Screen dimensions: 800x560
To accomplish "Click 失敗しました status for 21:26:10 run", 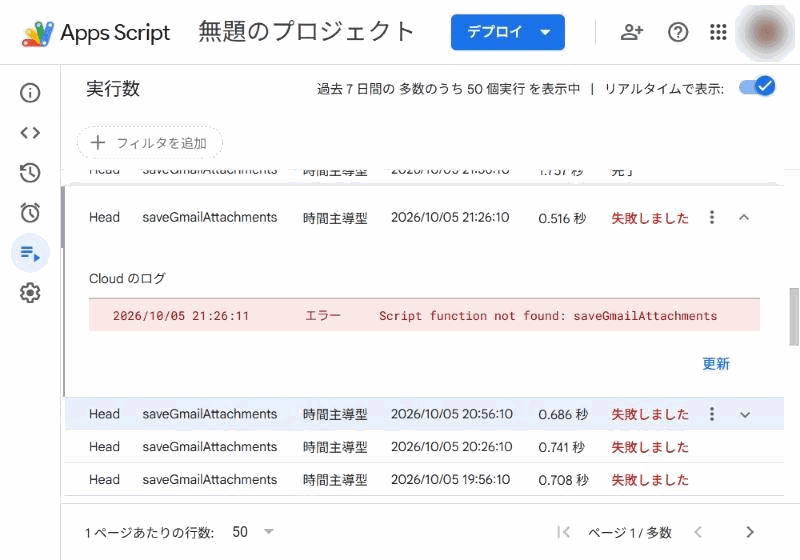I will pos(650,218).
